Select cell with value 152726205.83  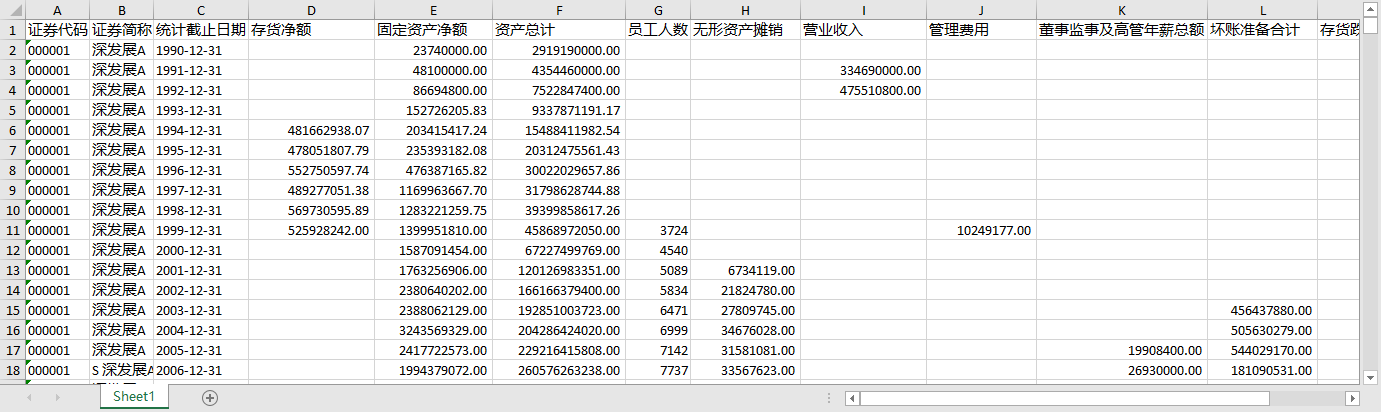coord(434,110)
